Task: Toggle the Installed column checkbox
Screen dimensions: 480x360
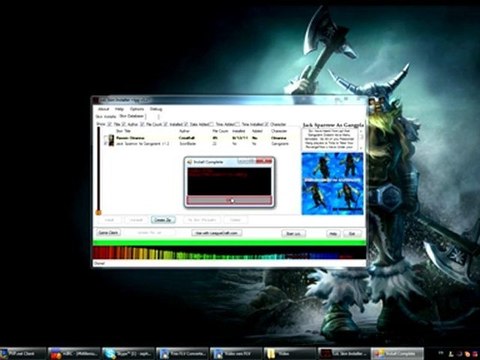Action: point(165,124)
